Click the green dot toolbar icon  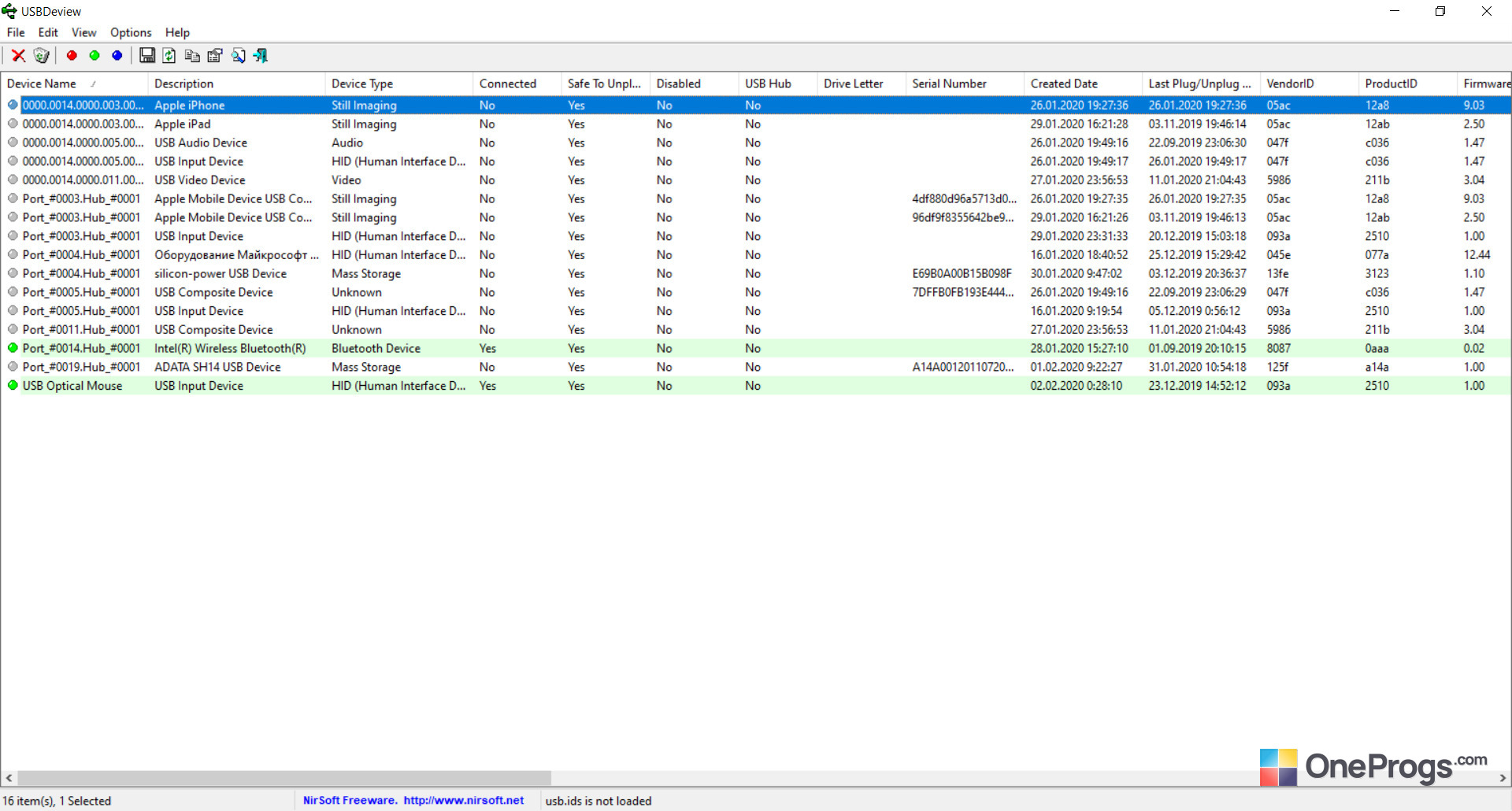point(94,55)
